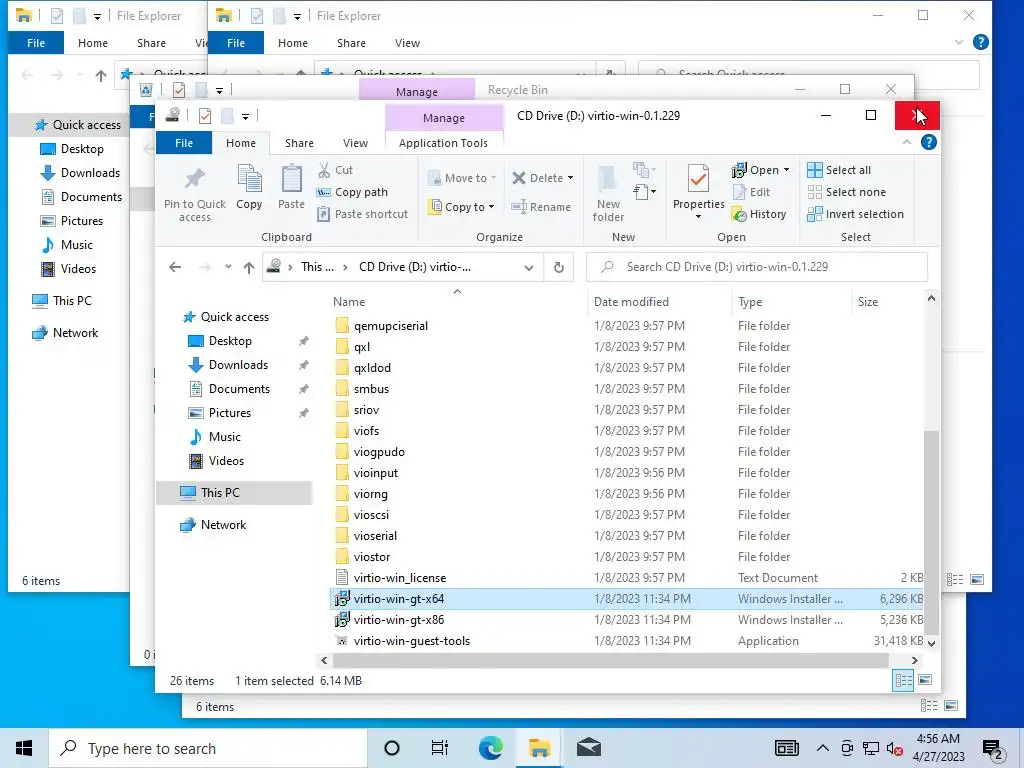Select the viogpudo folder
The image size is (1024, 768).
(x=379, y=452)
